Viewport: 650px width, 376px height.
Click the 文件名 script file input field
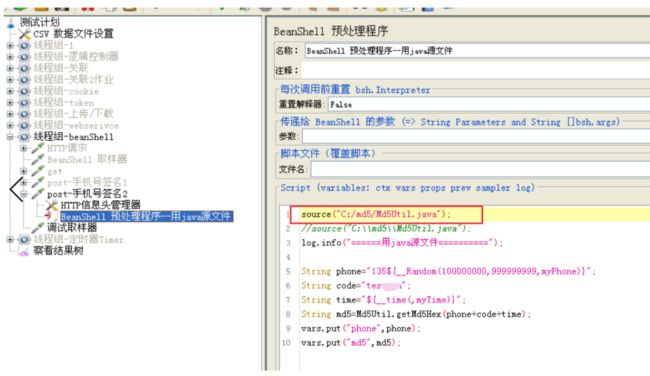[x=480, y=169]
